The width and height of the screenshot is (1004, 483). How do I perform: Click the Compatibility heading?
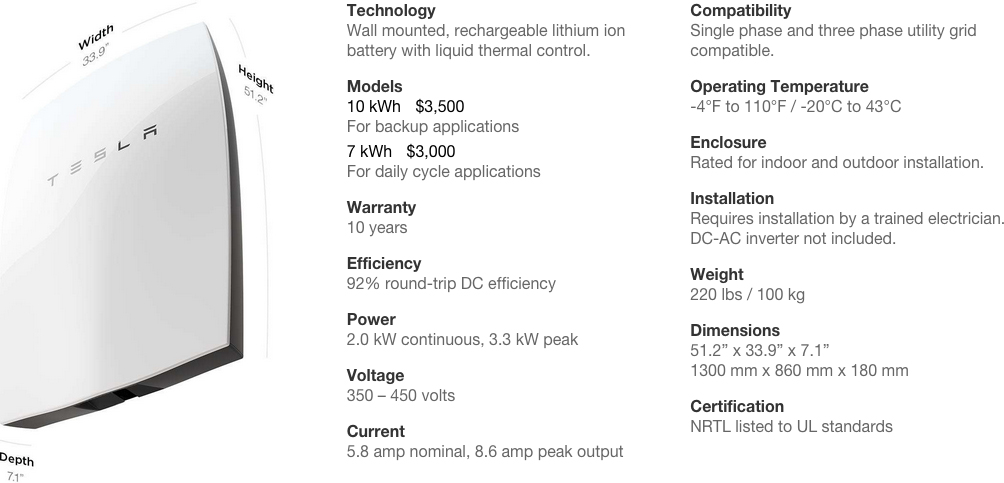pyautogui.click(x=740, y=10)
